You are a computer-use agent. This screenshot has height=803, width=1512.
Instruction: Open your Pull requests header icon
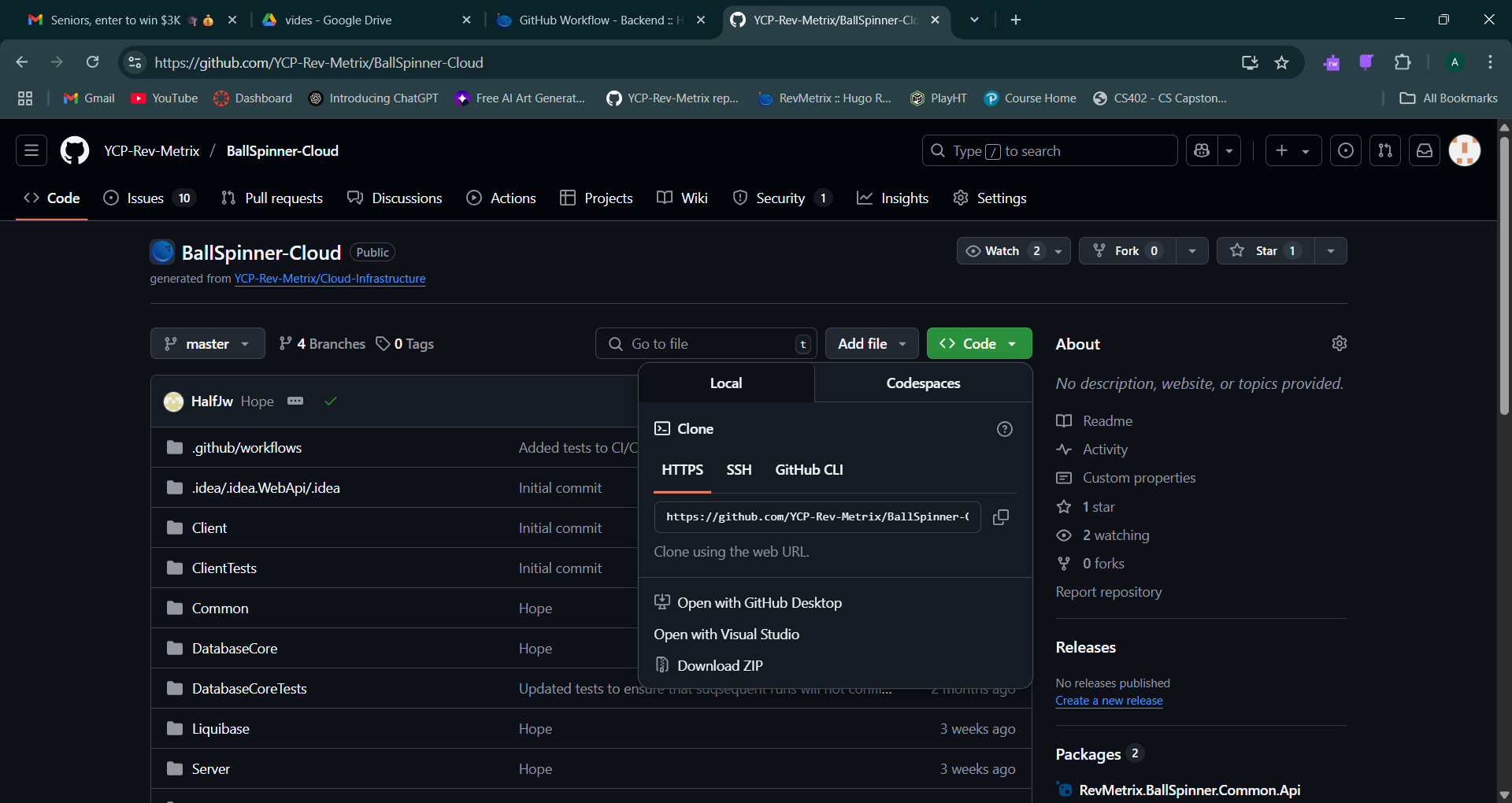tap(1385, 150)
